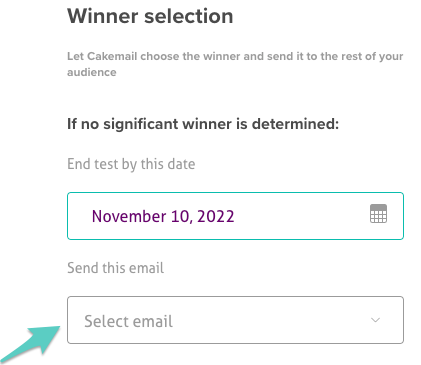The width and height of the screenshot is (421, 365).
Task: Click the '2022' year in the date field
Action: (216, 216)
